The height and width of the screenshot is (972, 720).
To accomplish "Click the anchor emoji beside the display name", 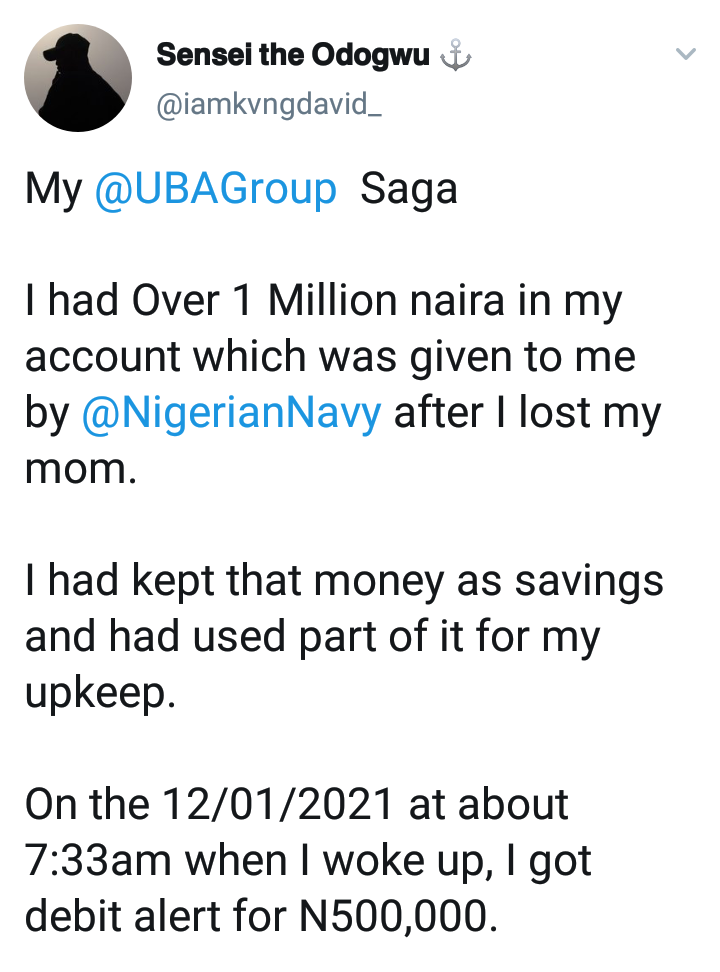I will pyautogui.click(x=455, y=55).
